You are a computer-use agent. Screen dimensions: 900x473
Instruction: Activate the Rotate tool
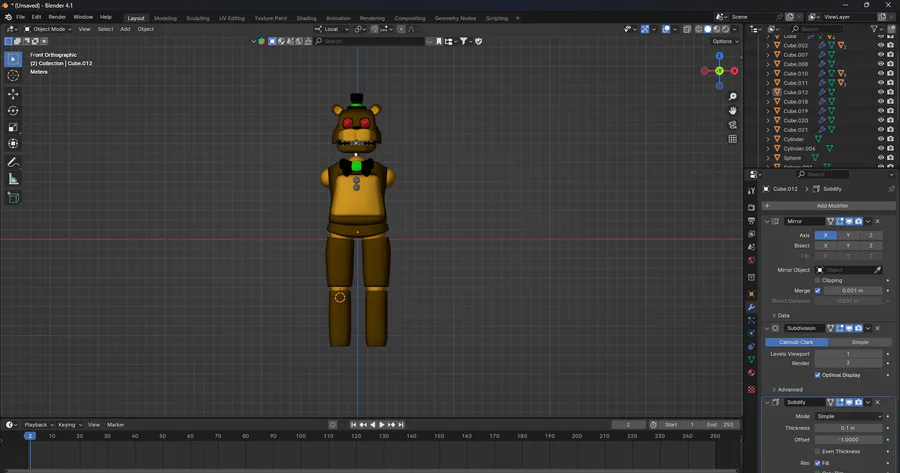[x=13, y=111]
